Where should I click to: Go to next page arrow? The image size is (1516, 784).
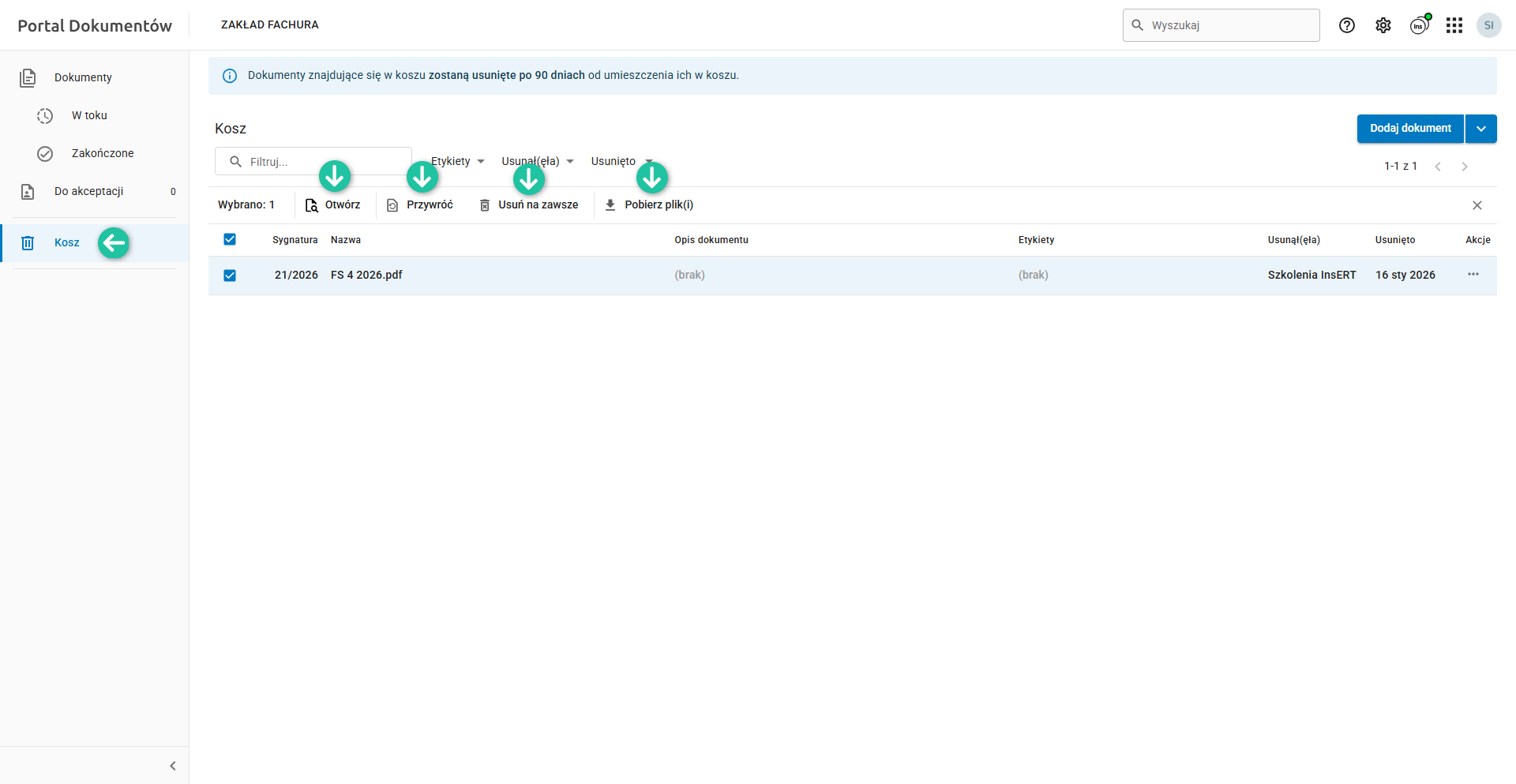[x=1465, y=167]
